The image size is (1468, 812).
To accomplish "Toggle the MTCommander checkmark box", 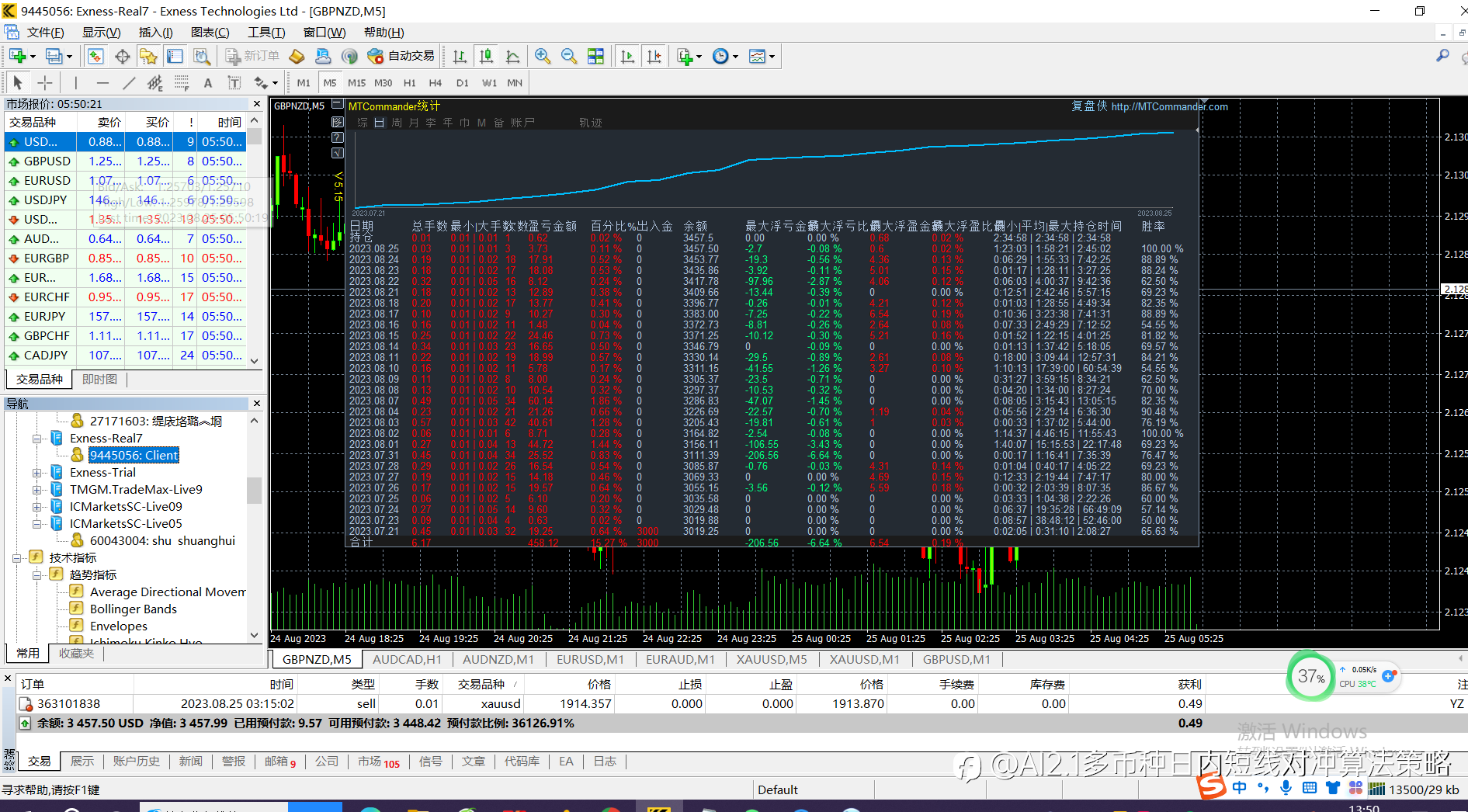I will 338,153.
